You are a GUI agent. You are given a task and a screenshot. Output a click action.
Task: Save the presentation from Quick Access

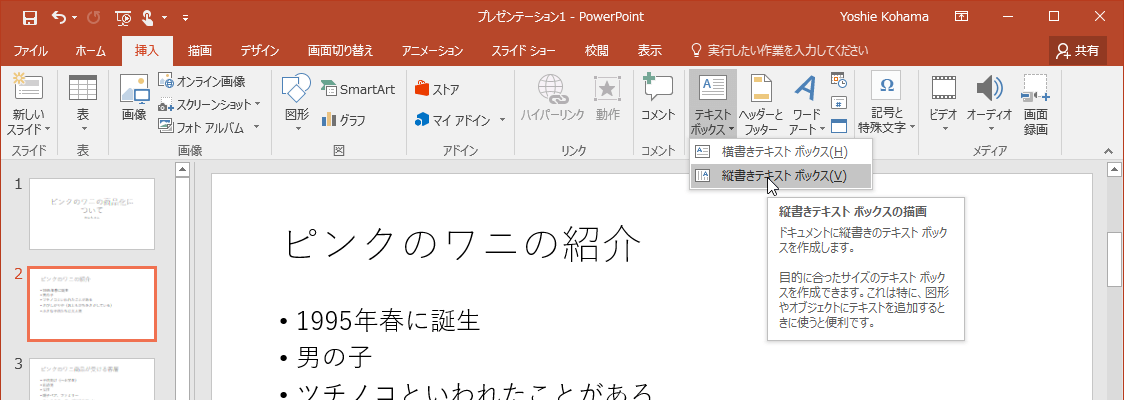(30, 17)
